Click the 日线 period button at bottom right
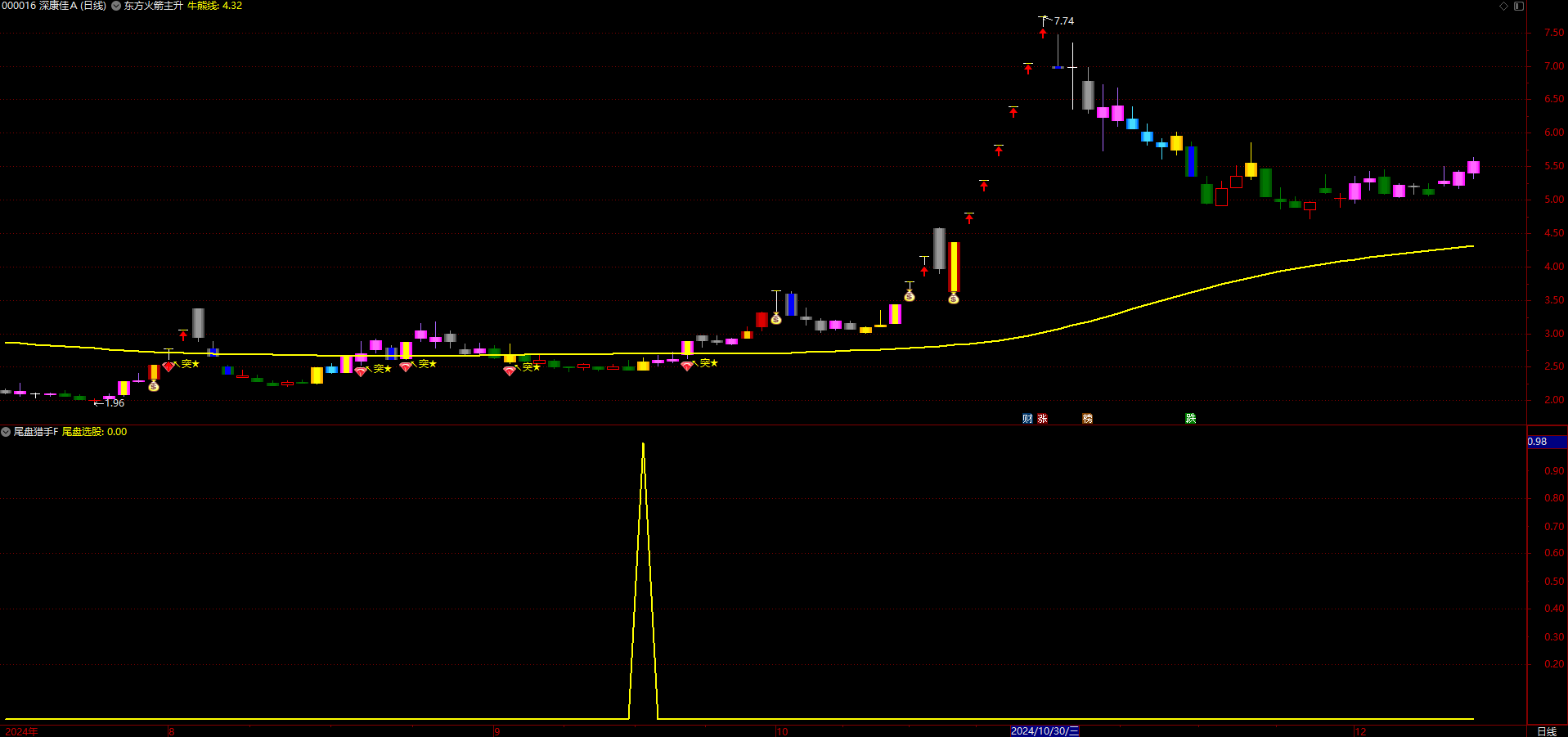The height and width of the screenshot is (737, 1568). (x=1546, y=731)
